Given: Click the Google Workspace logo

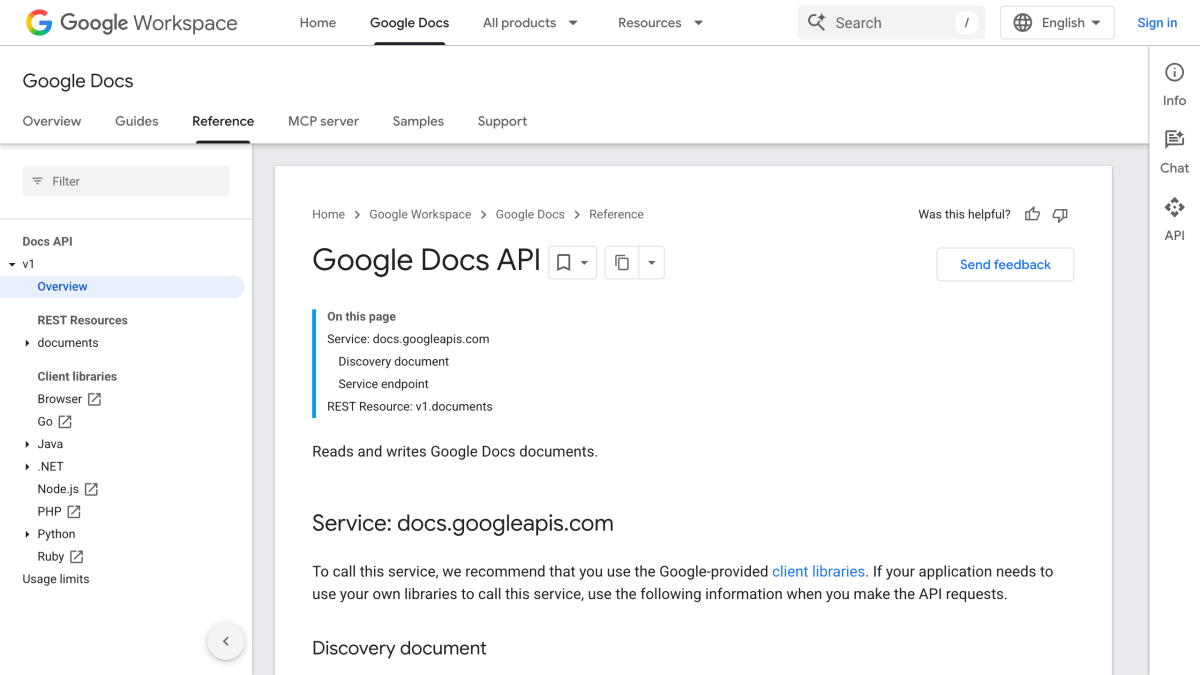Looking at the screenshot, I should pyautogui.click(x=132, y=23).
